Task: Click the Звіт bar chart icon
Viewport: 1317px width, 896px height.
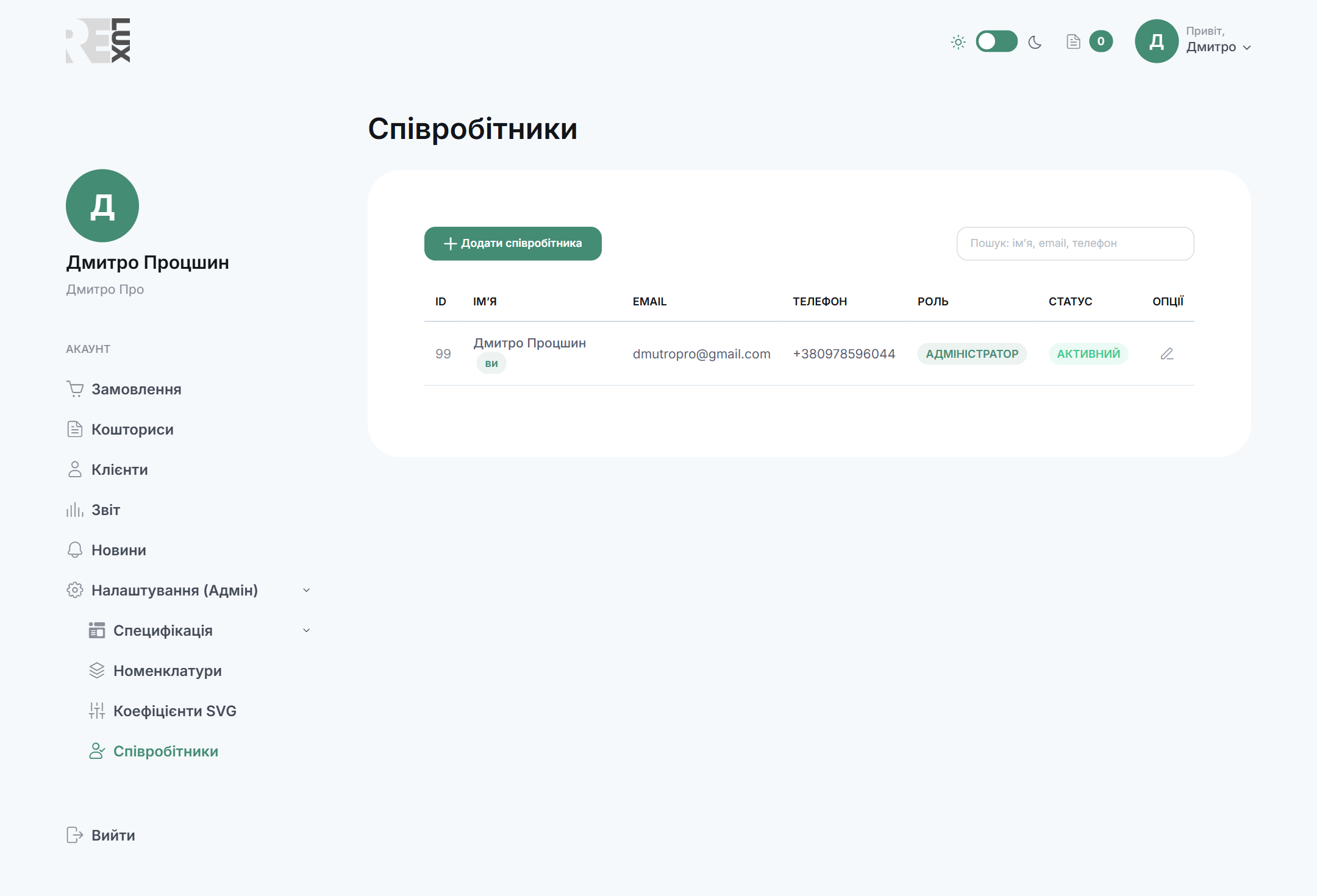Action: pos(74,510)
